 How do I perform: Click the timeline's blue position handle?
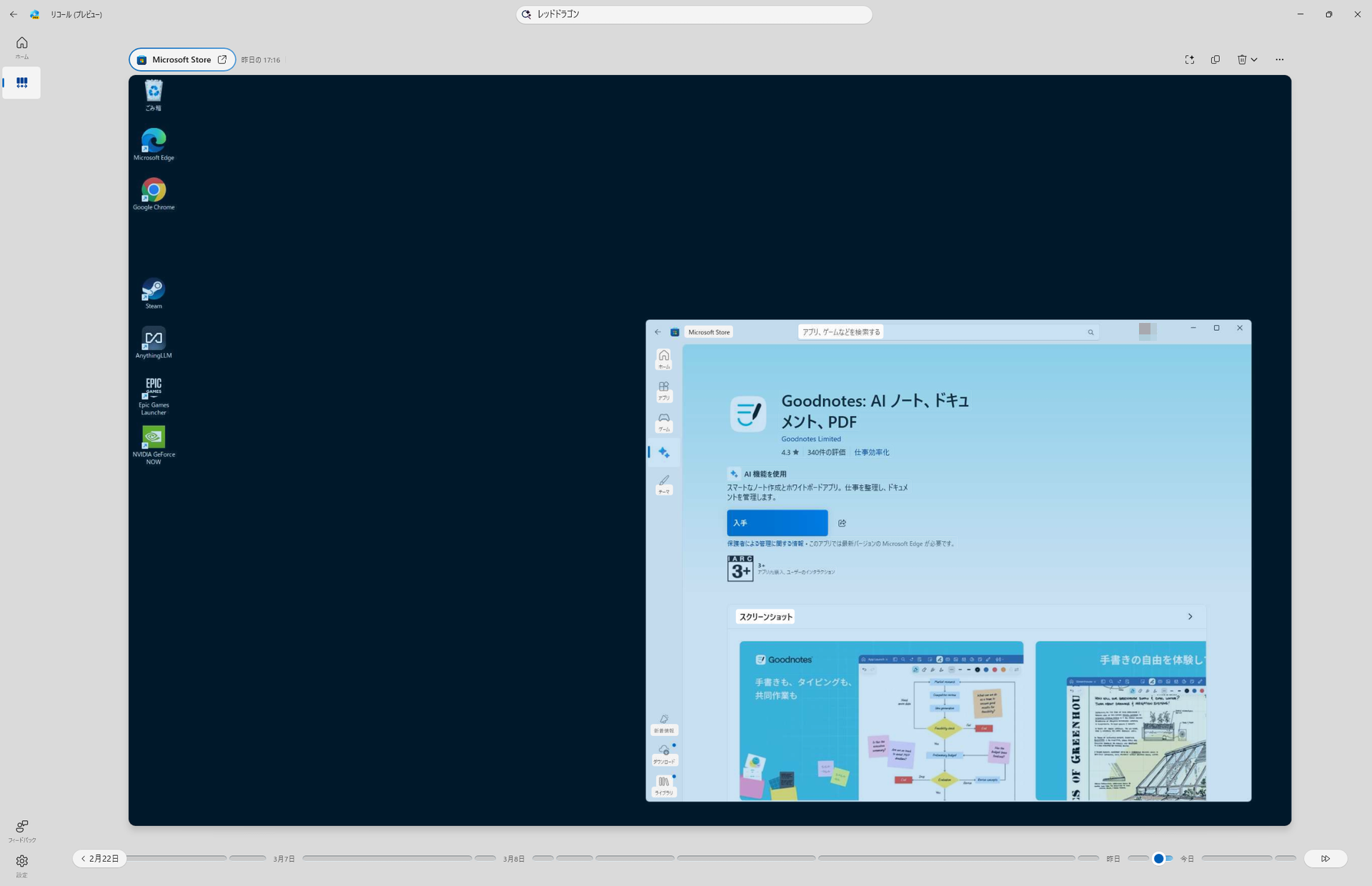click(1158, 858)
